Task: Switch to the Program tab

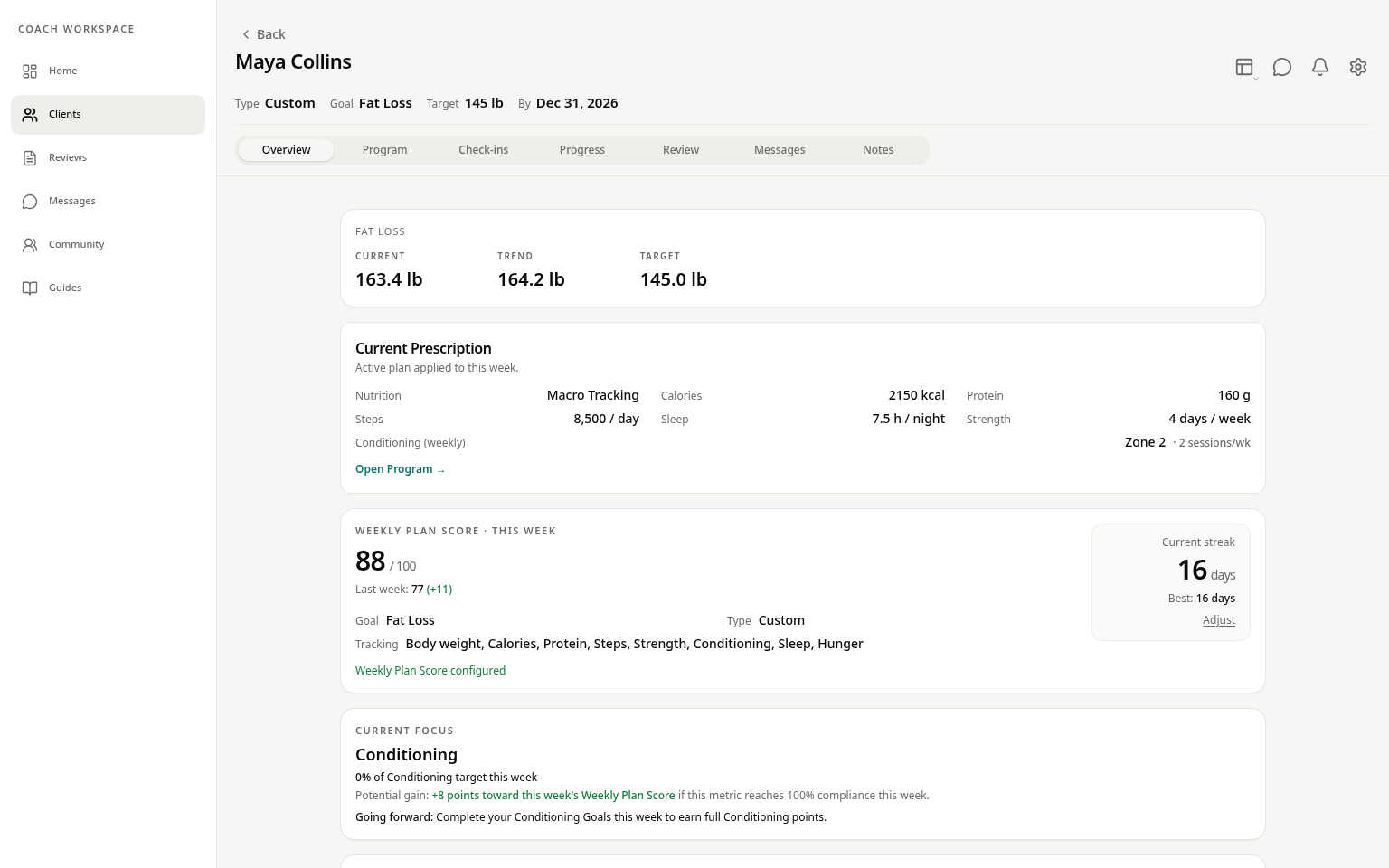Action: point(384,150)
